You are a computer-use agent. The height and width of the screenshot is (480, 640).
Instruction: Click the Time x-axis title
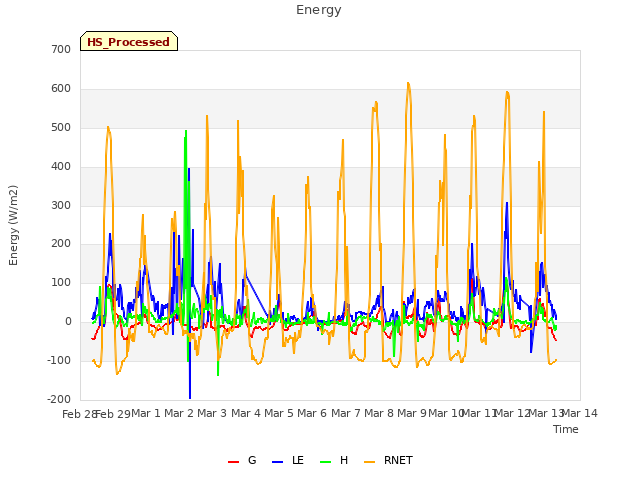pos(566,429)
